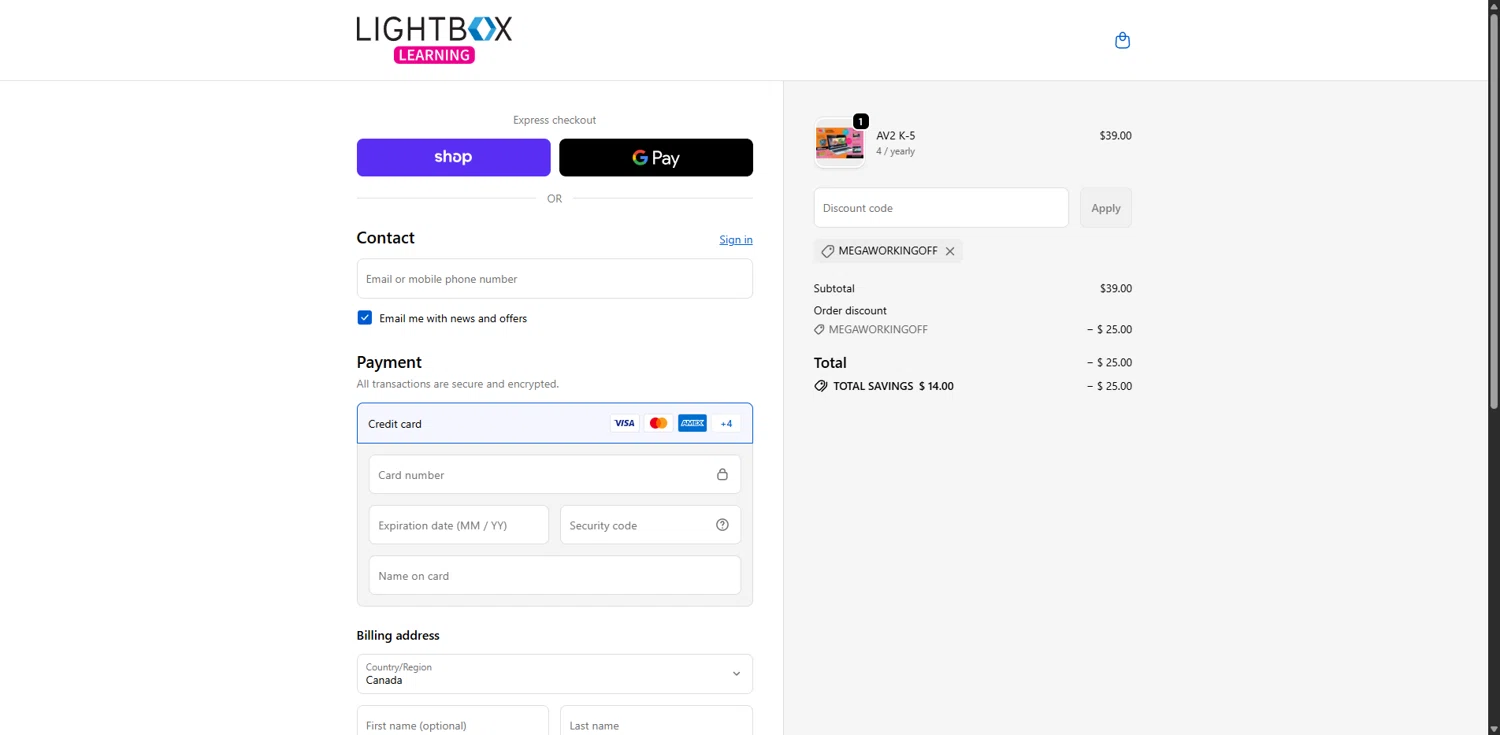Click the Visa card icon
The image size is (1500, 735).
[624, 423]
